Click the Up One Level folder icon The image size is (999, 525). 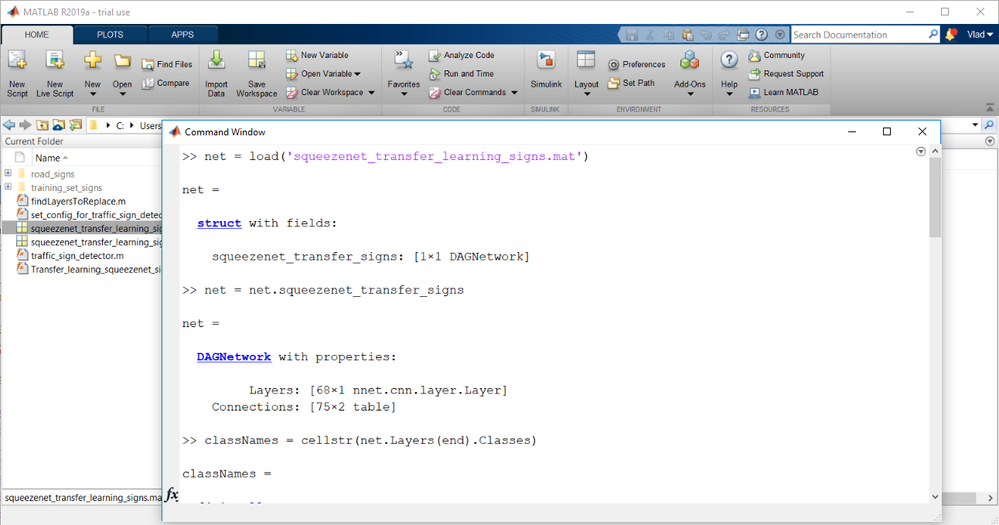[x=42, y=125]
